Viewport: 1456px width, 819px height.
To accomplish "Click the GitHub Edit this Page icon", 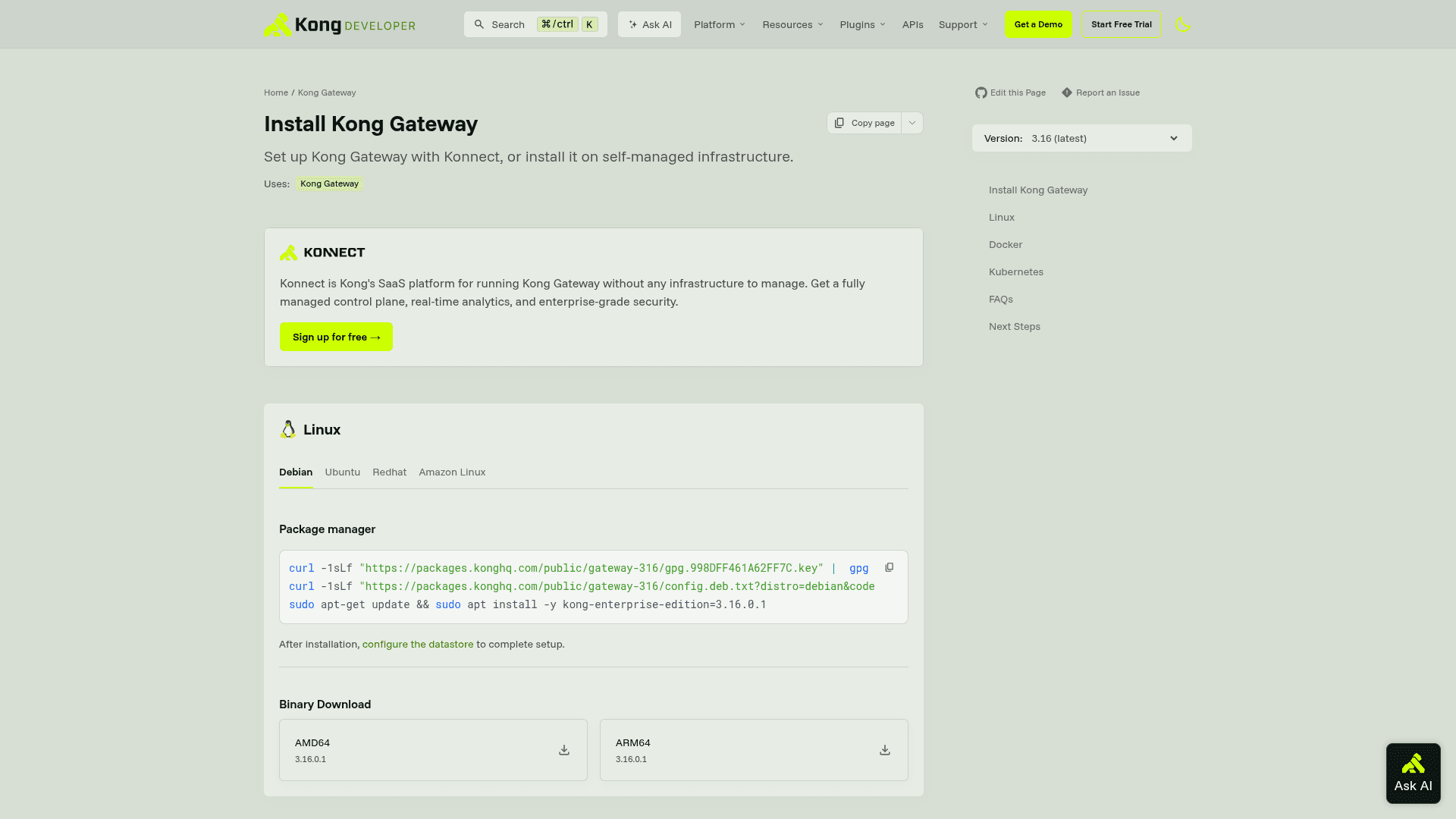I will coord(981,93).
